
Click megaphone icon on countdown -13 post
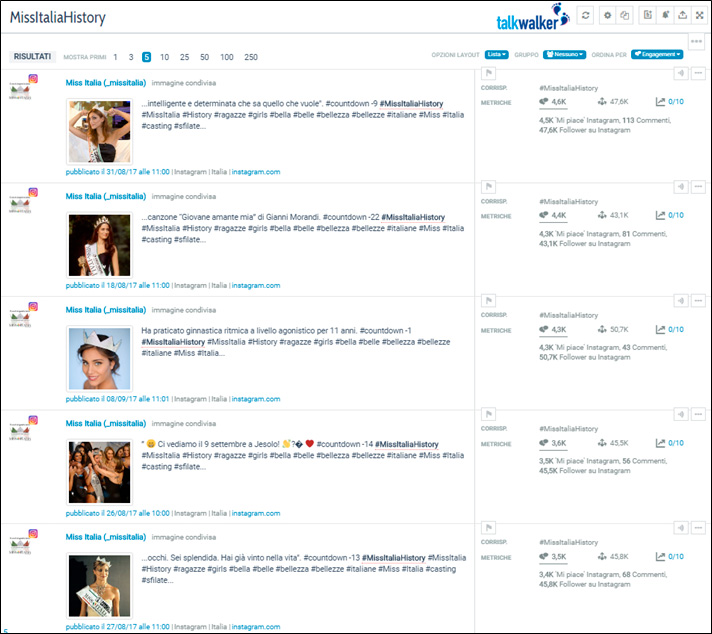681,527
